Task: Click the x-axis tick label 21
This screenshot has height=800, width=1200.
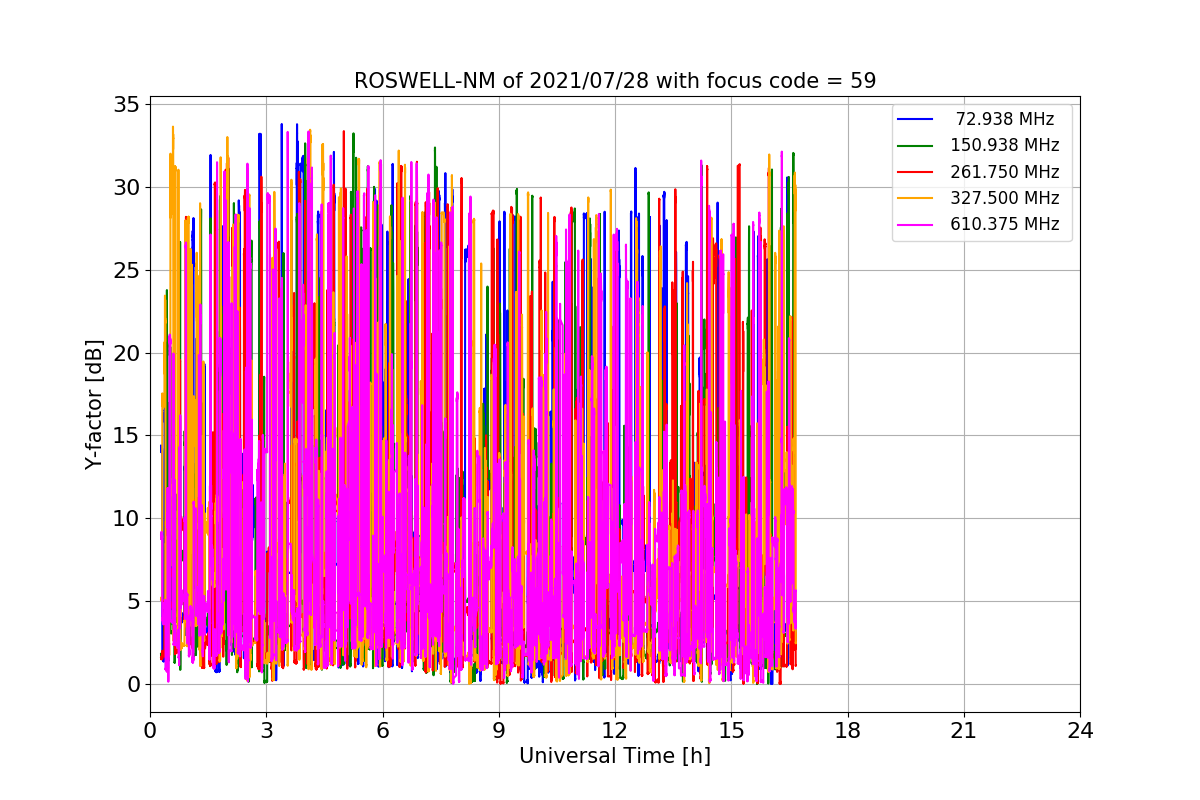Action: pyautogui.click(x=964, y=730)
